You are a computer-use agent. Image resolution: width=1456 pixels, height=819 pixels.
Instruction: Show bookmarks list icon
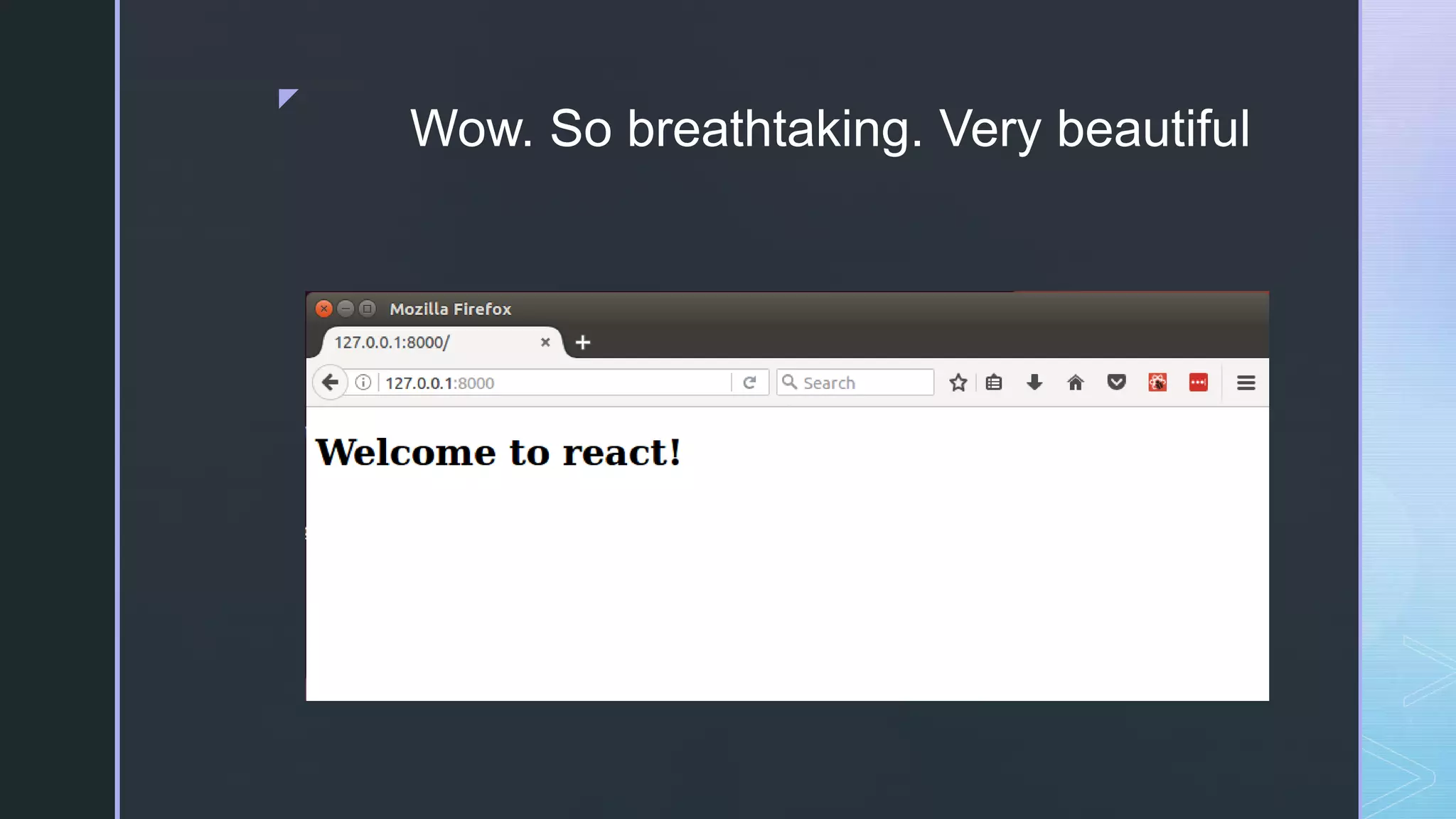(x=994, y=382)
